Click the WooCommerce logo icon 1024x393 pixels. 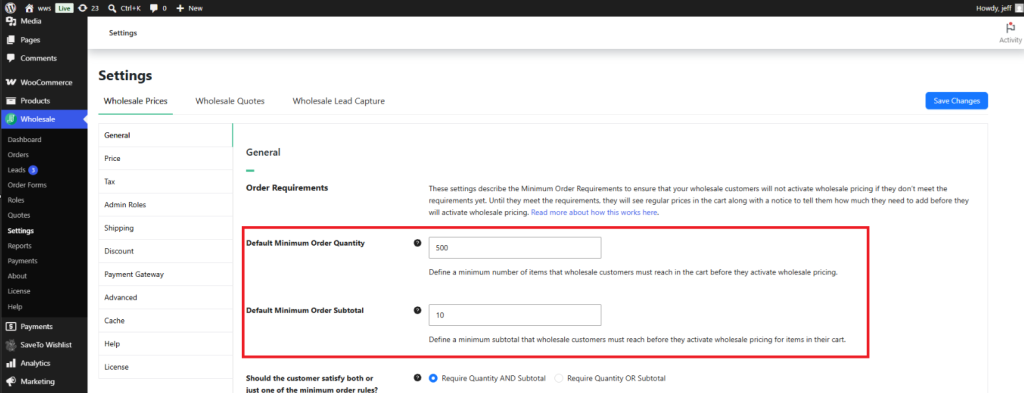coord(10,82)
